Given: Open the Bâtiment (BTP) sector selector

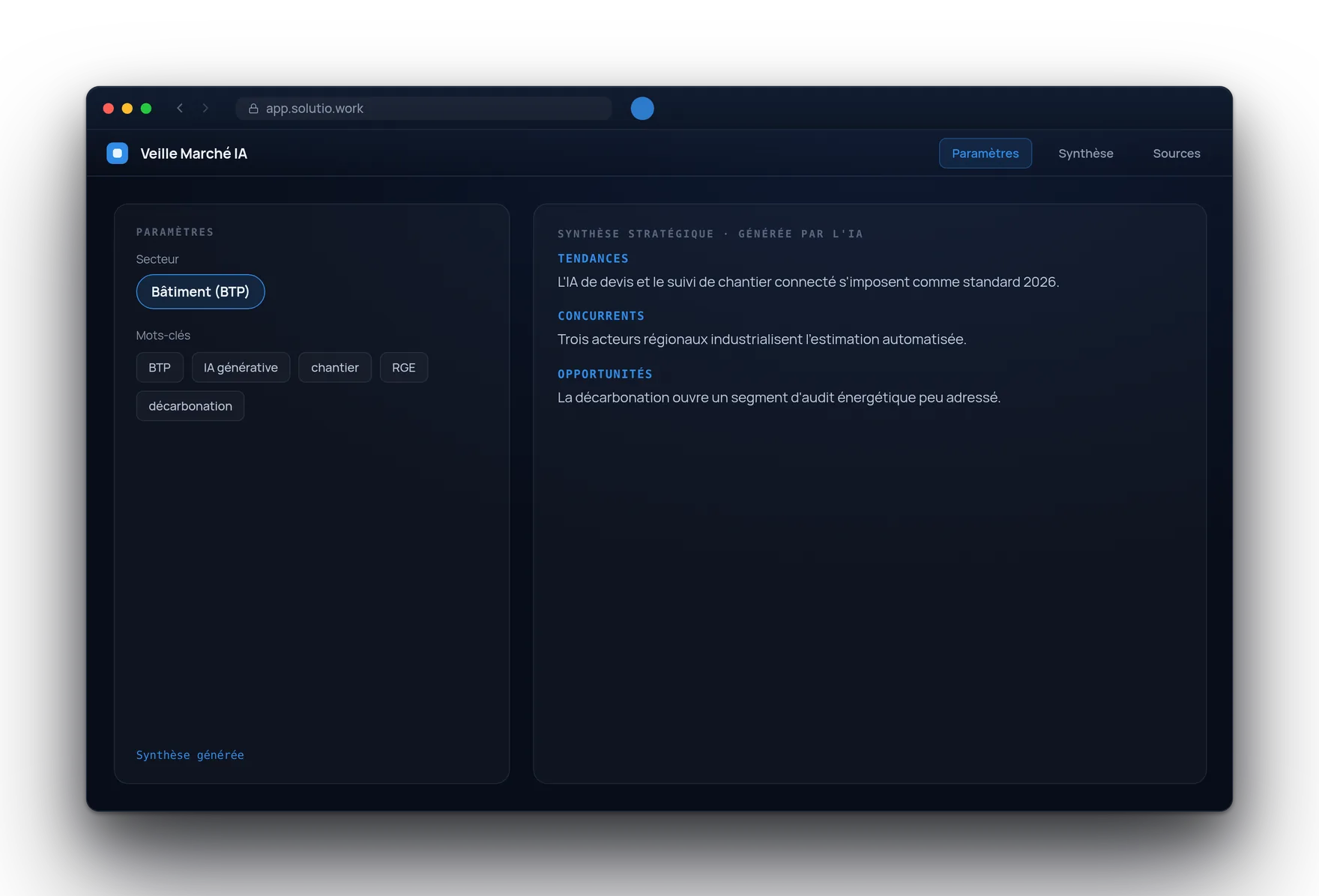Looking at the screenshot, I should (200, 291).
